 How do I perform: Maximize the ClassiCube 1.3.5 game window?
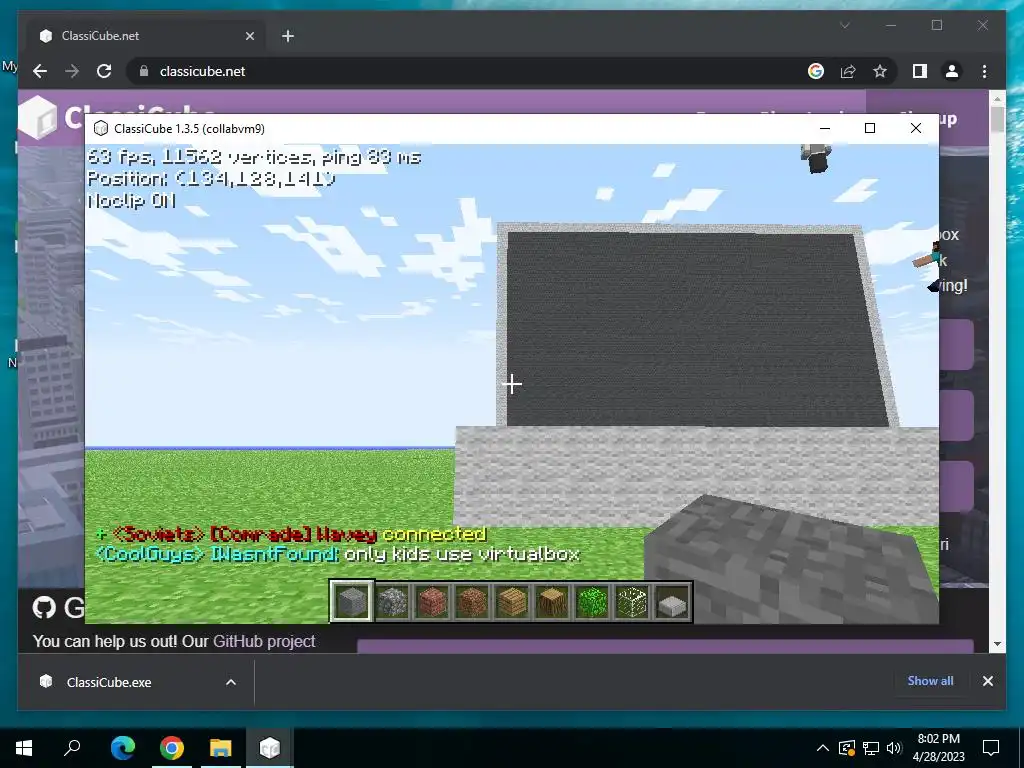(x=870, y=128)
